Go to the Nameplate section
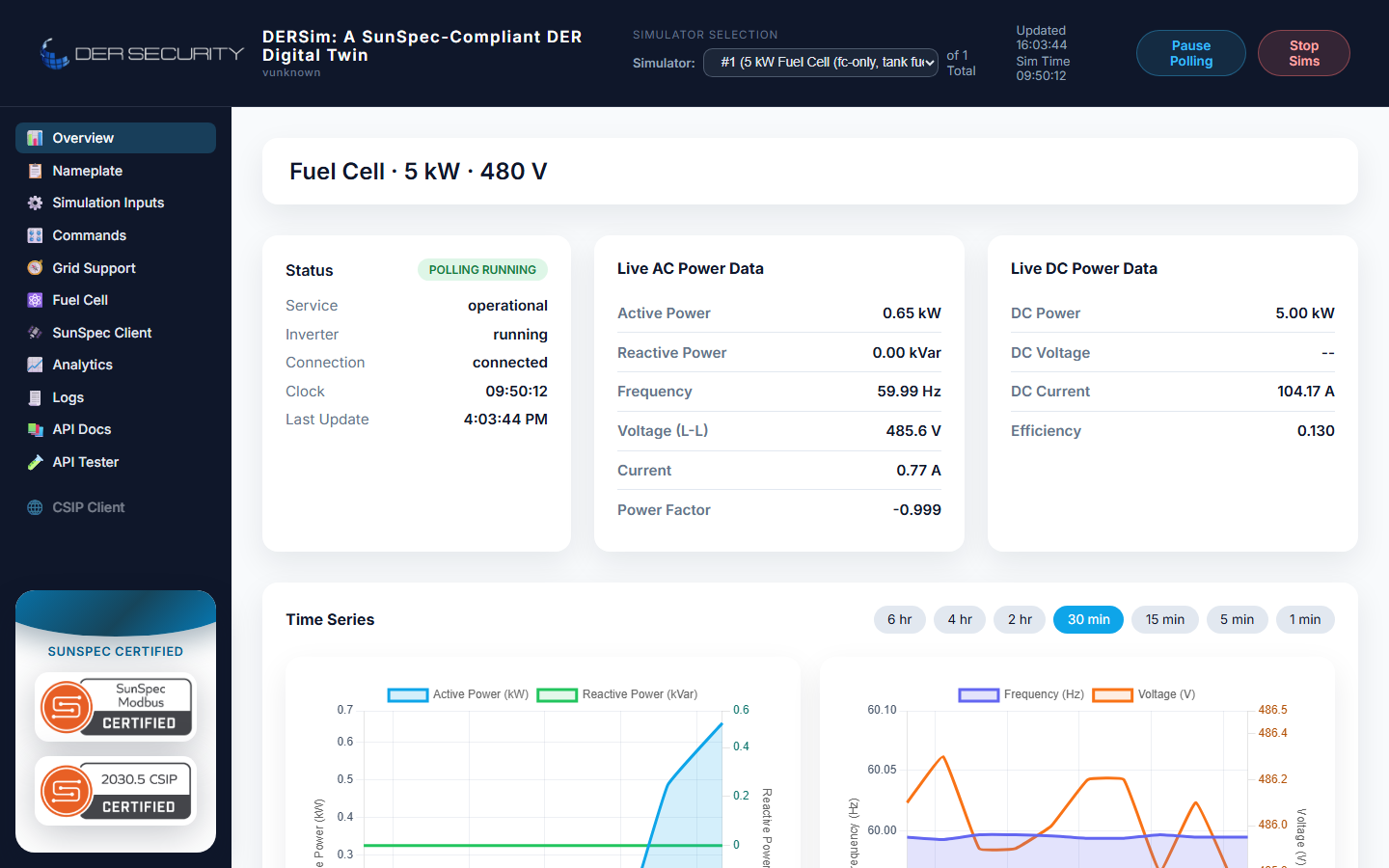The height and width of the screenshot is (868, 1389). (116, 171)
